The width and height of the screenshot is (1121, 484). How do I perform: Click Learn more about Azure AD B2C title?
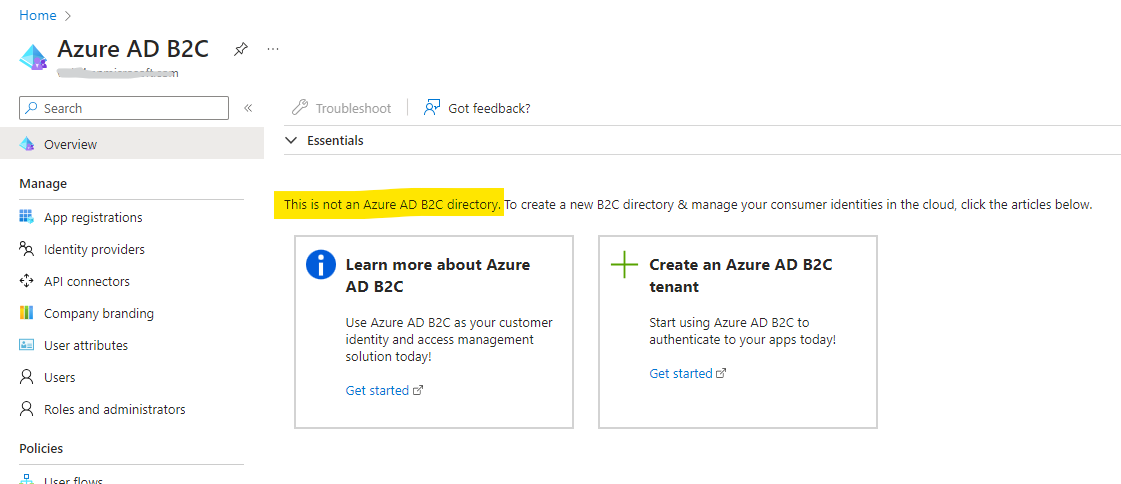click(x=438, y=275)
